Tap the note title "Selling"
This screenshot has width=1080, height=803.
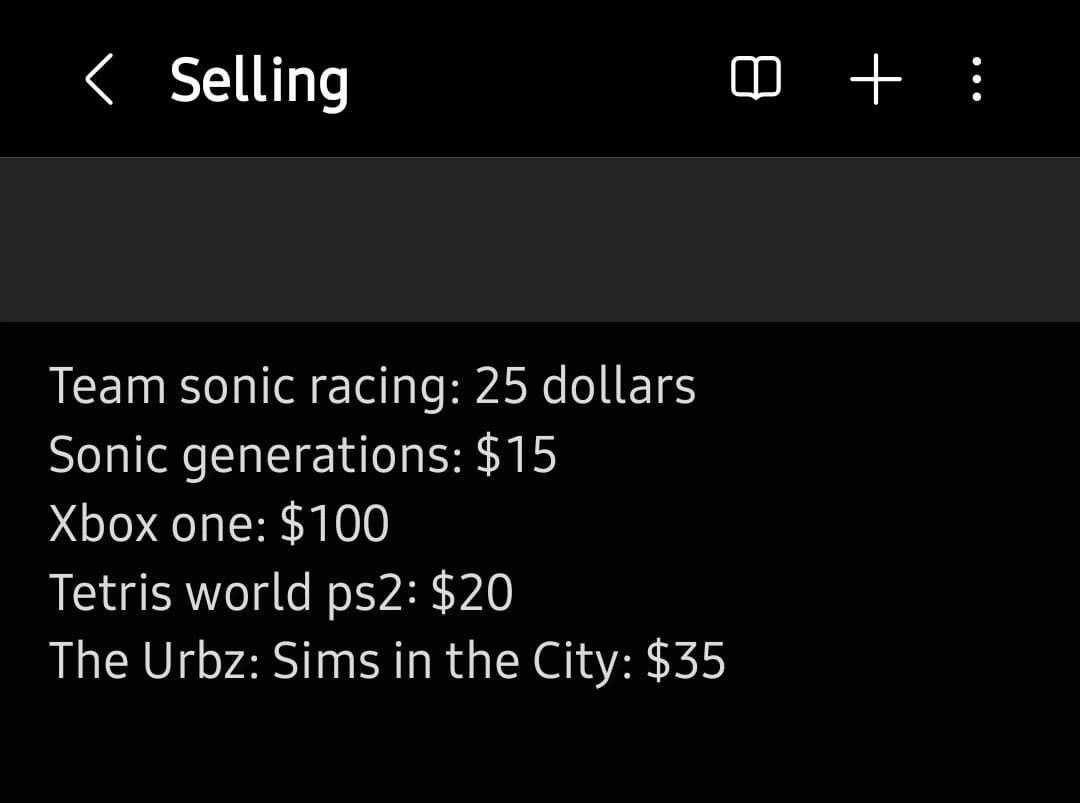(x=259, y=80)
